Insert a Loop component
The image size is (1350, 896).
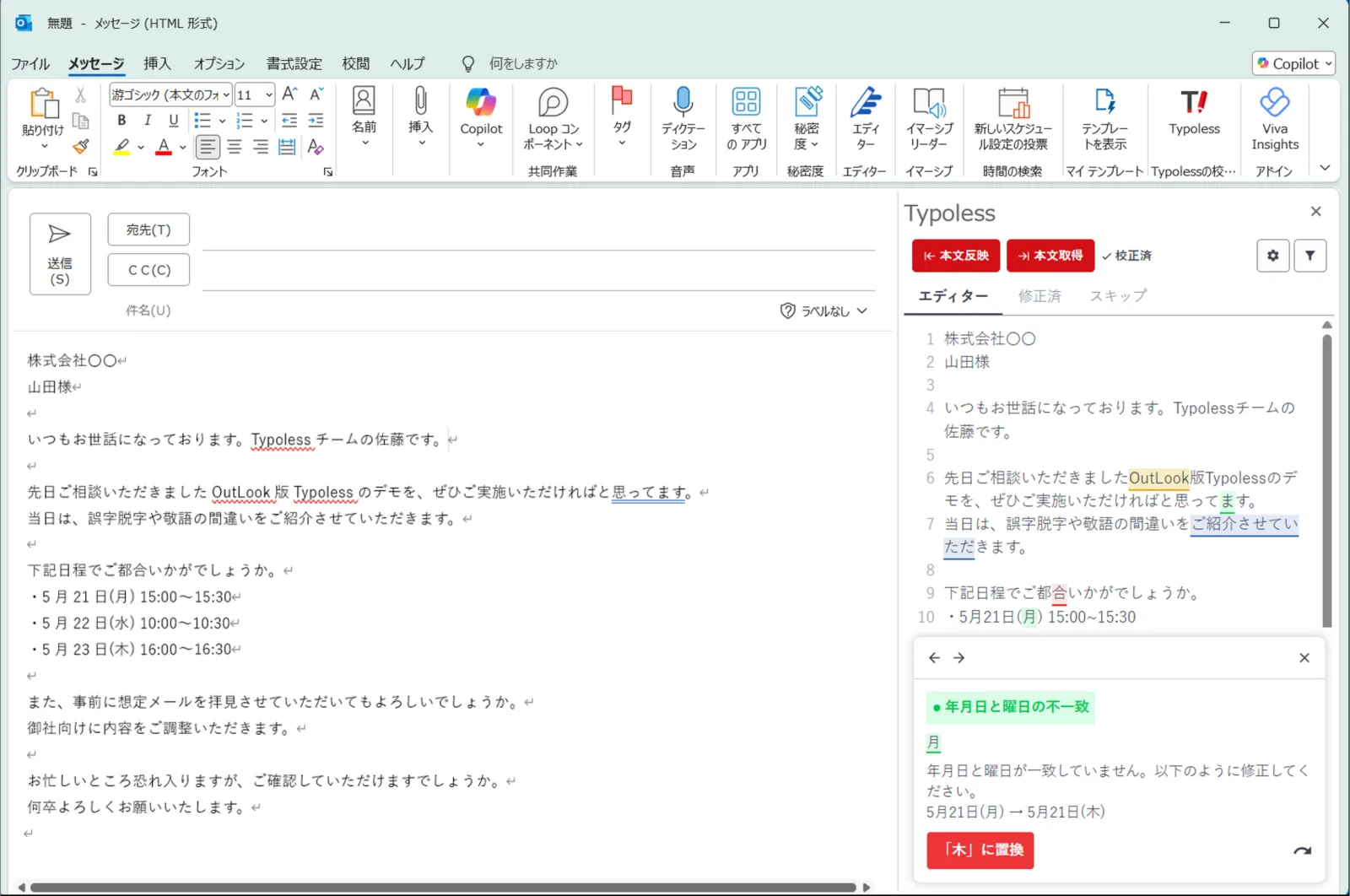pyautogui.click(x=553, y=119)
